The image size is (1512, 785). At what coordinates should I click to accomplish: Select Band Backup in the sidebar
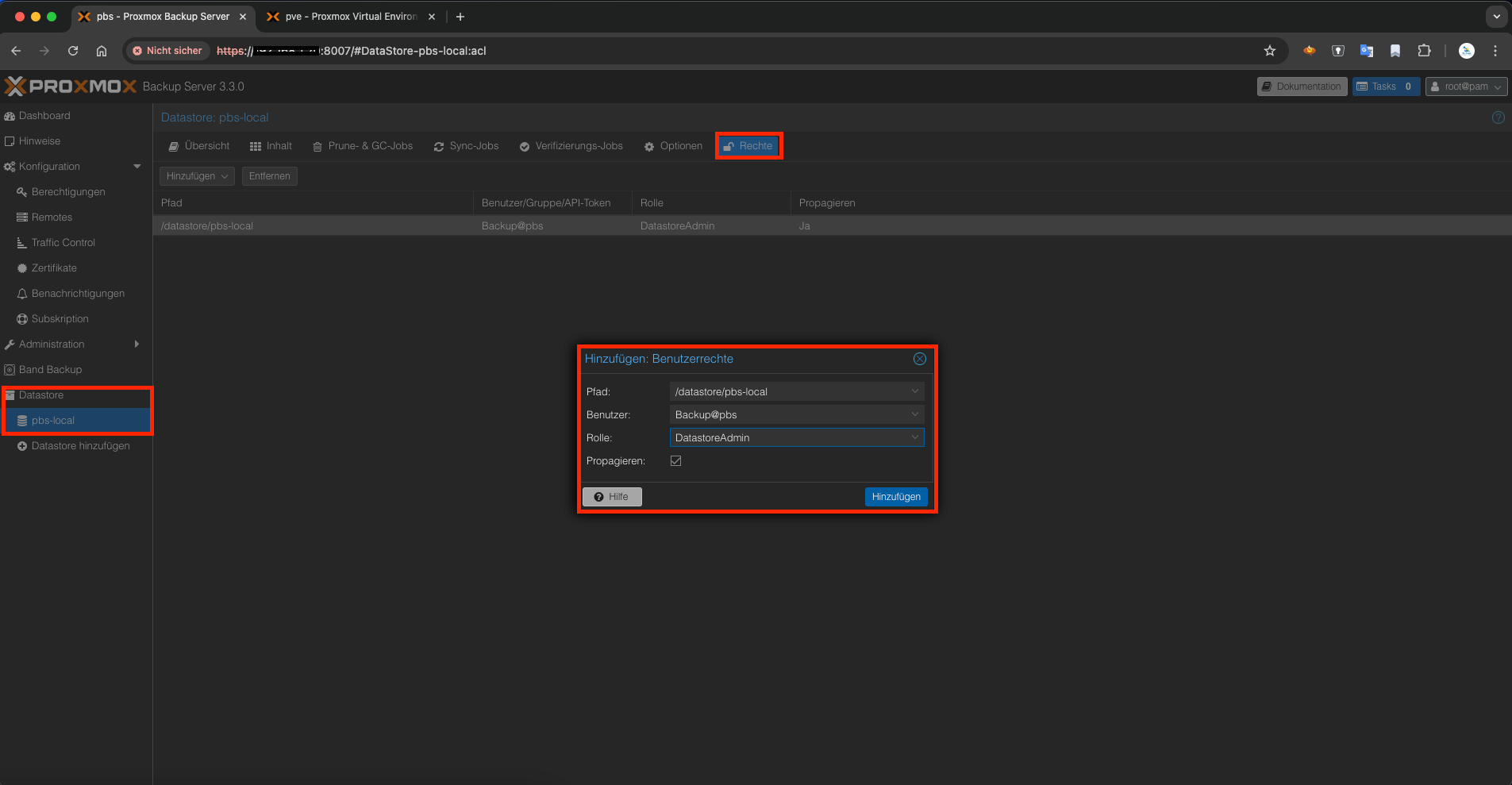click(x=50, y=369)
